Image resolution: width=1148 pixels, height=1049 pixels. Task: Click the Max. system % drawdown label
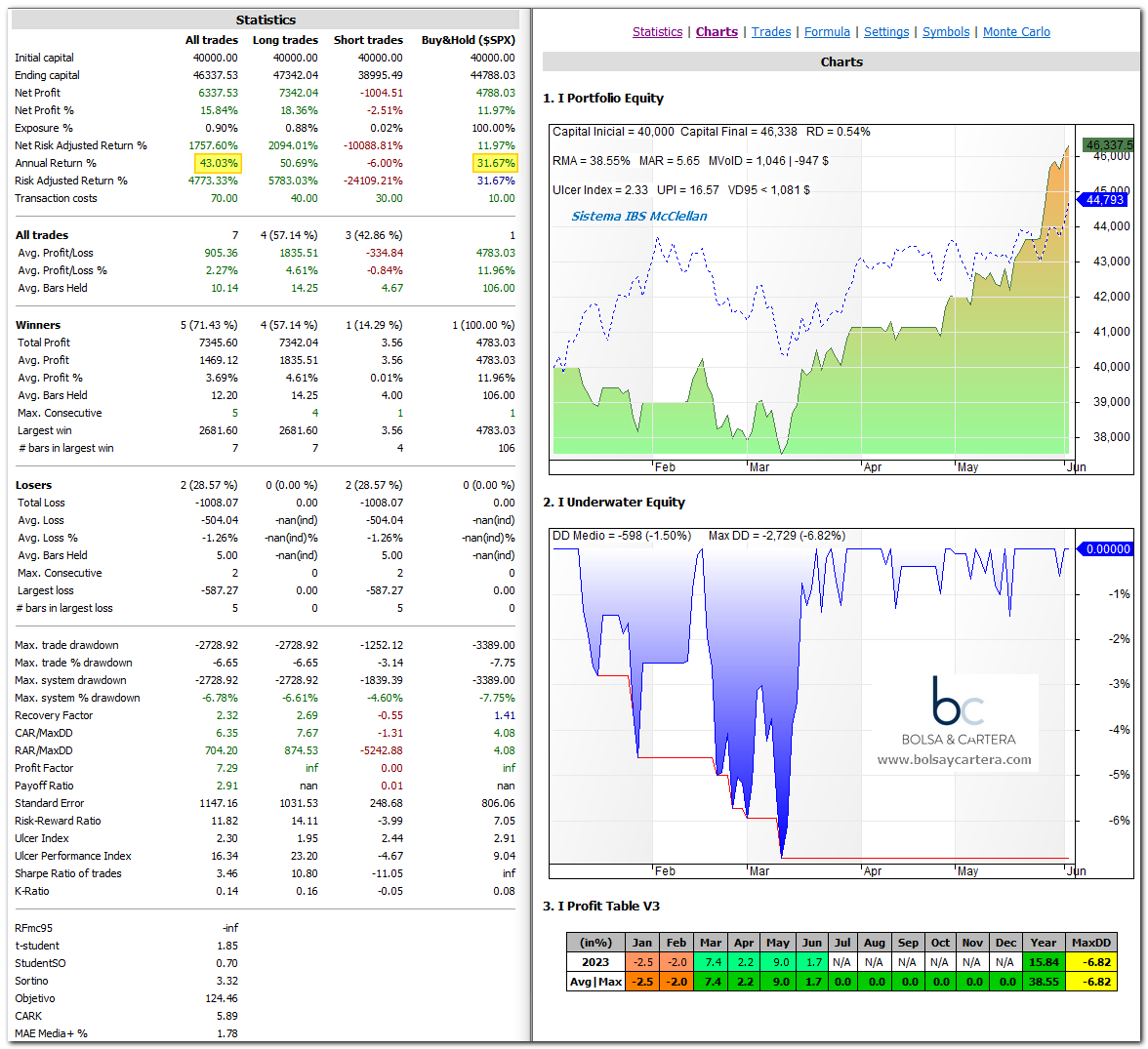coord(77,699)
